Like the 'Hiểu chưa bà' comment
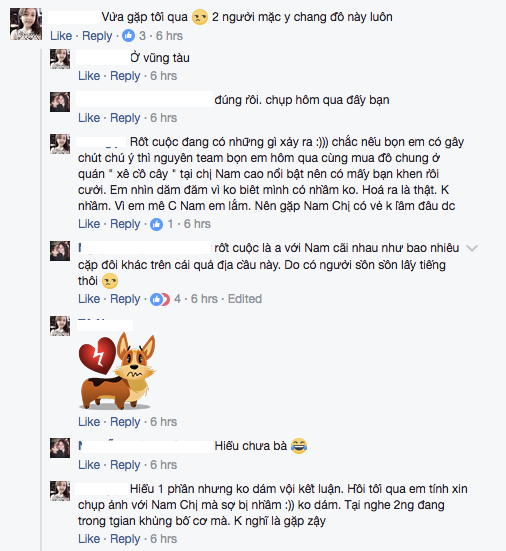 point(89,465)
